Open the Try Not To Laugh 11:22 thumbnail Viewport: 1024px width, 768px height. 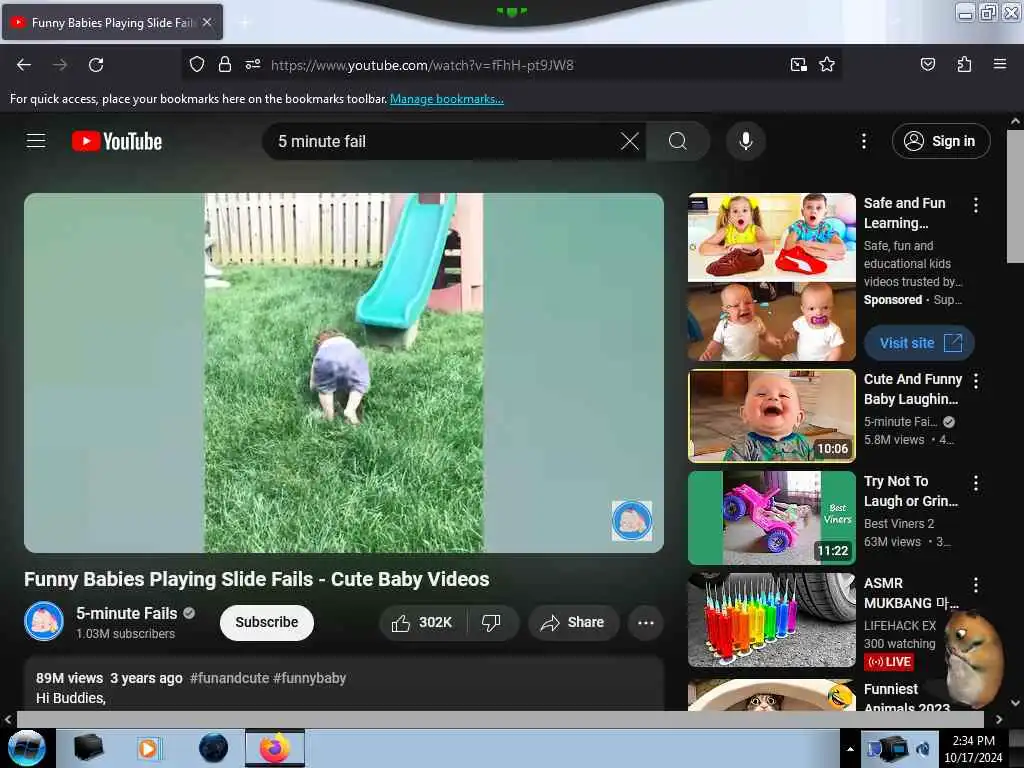[x=771, y=518]
